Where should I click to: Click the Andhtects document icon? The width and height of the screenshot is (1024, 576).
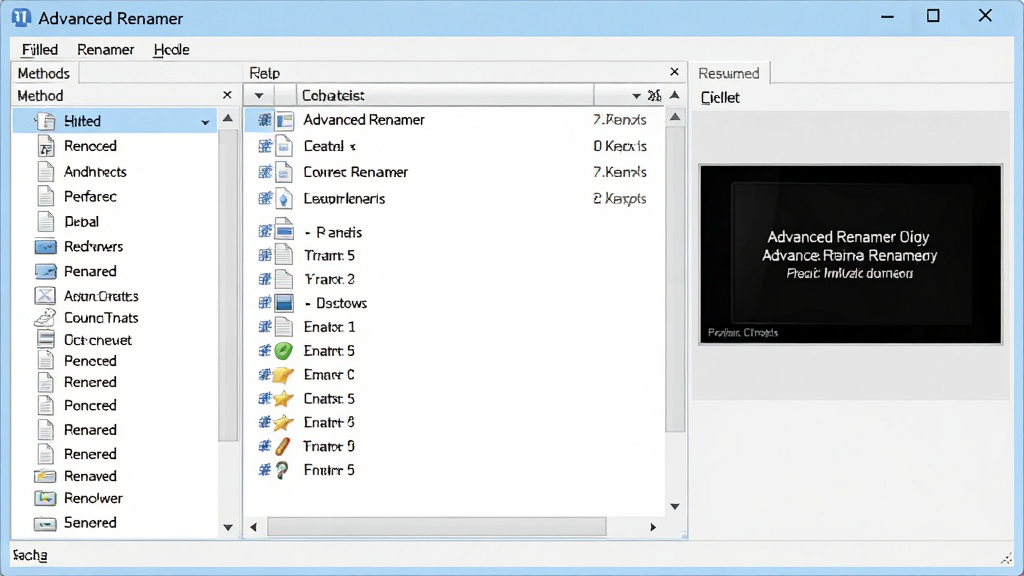click(x=46, y=172)
